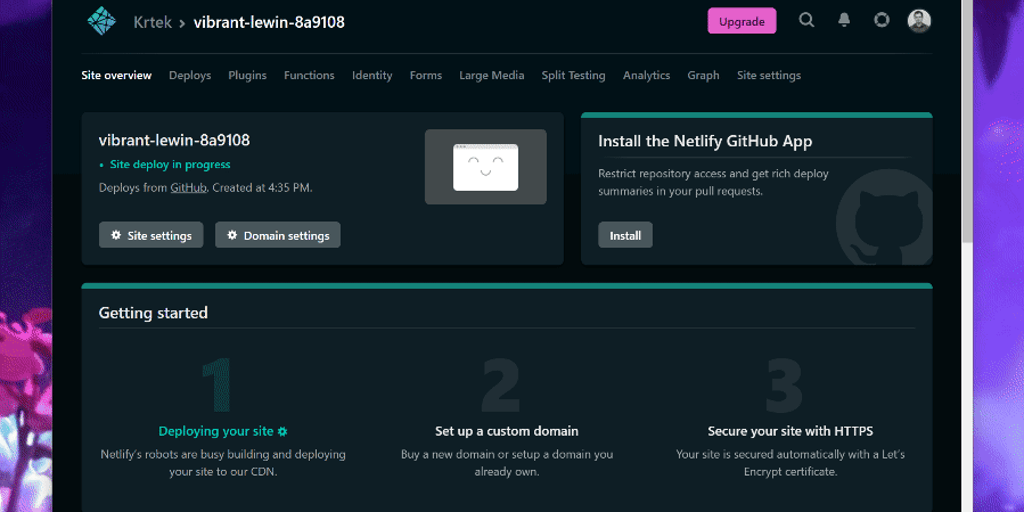Click Secure your site with HTTPS step
The width and height of the screenshot is (1024, 512).
(x=790, y=431)
